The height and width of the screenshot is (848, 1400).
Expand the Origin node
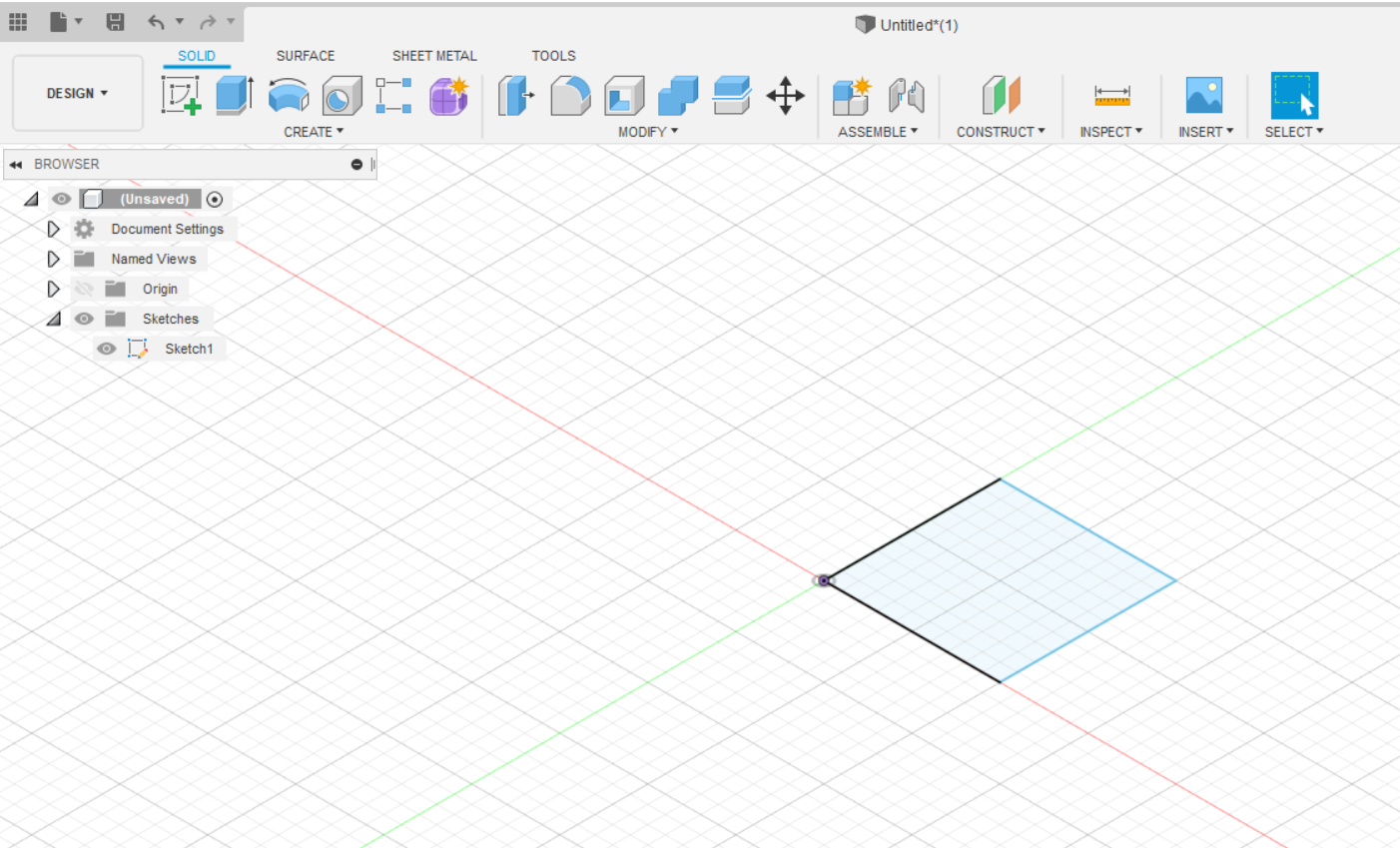(54, 289)
